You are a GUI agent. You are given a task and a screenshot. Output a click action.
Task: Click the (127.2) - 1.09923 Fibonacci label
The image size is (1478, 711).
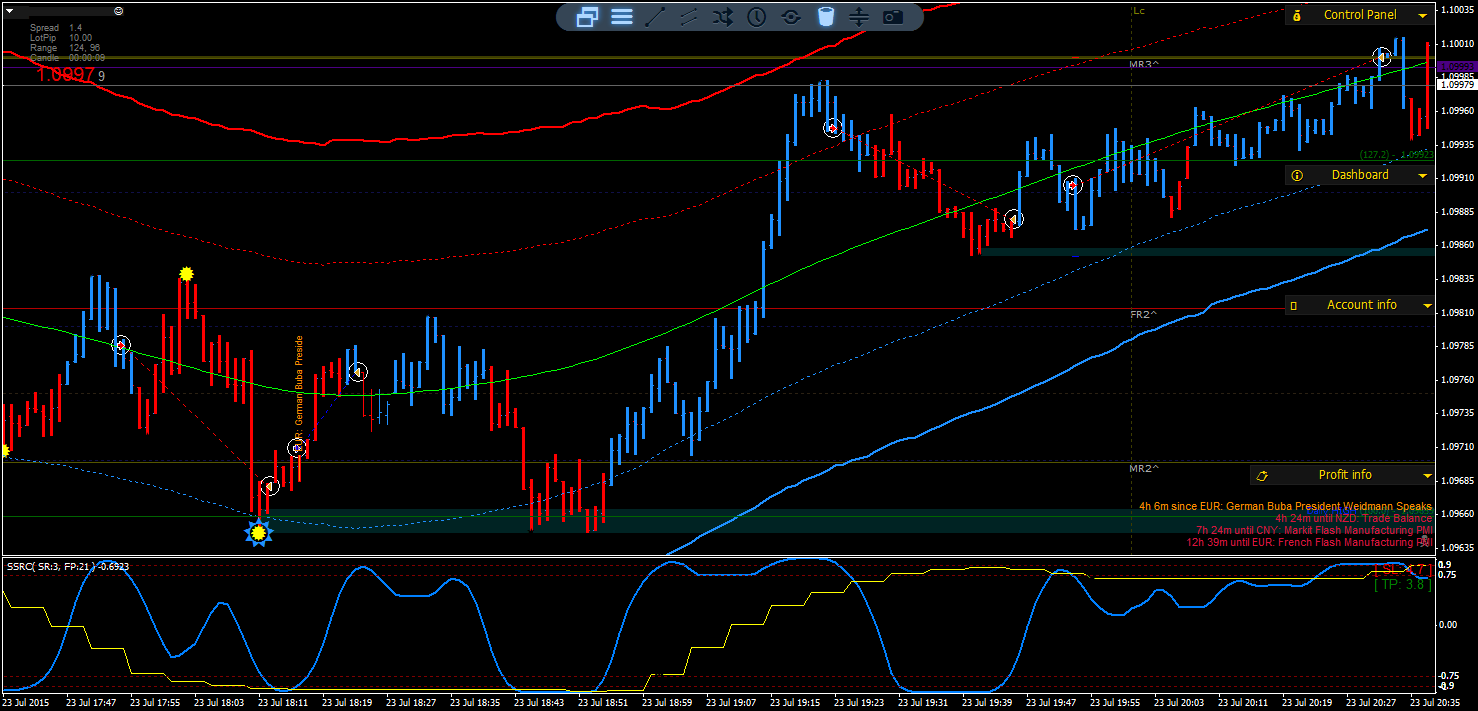[1396, 155]
